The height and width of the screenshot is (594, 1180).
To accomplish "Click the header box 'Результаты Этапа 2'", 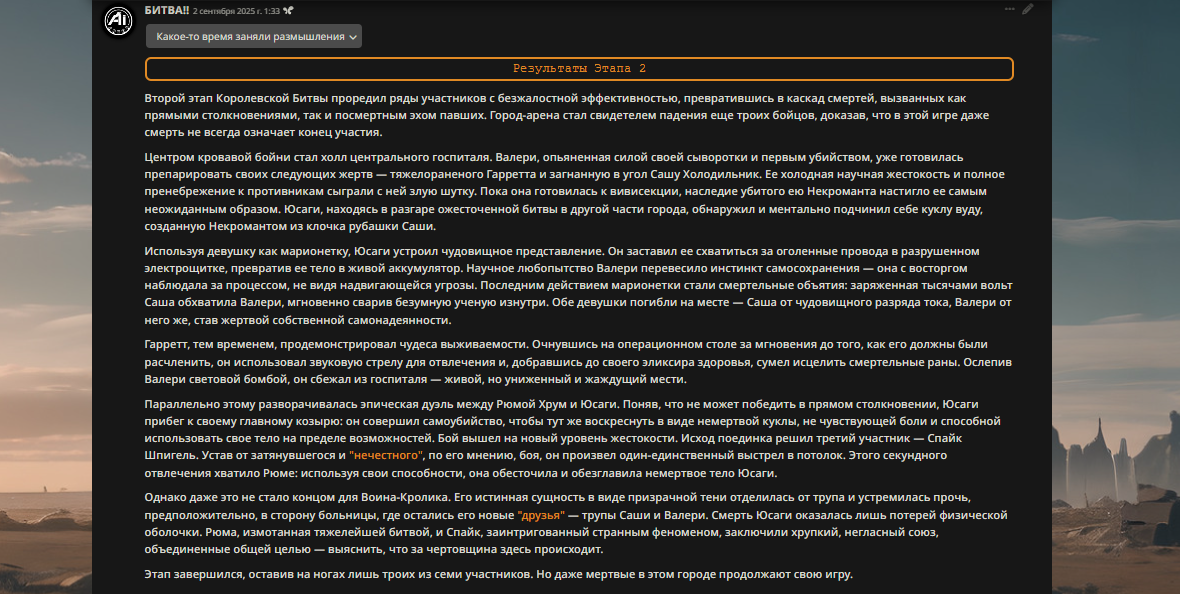I will pos(579,69).
